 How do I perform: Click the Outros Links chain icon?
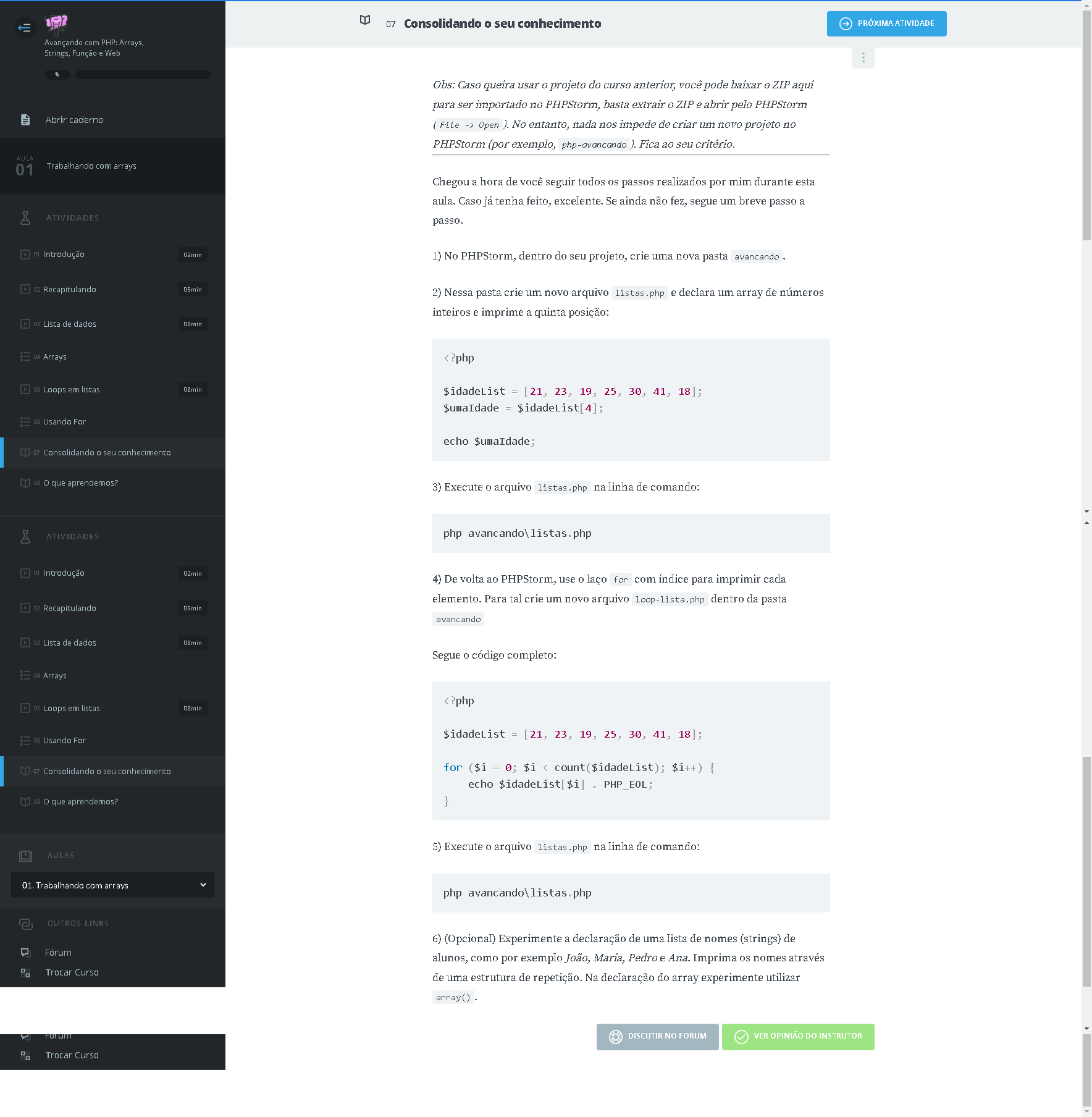pyautogui.click(x=25, y=924)
